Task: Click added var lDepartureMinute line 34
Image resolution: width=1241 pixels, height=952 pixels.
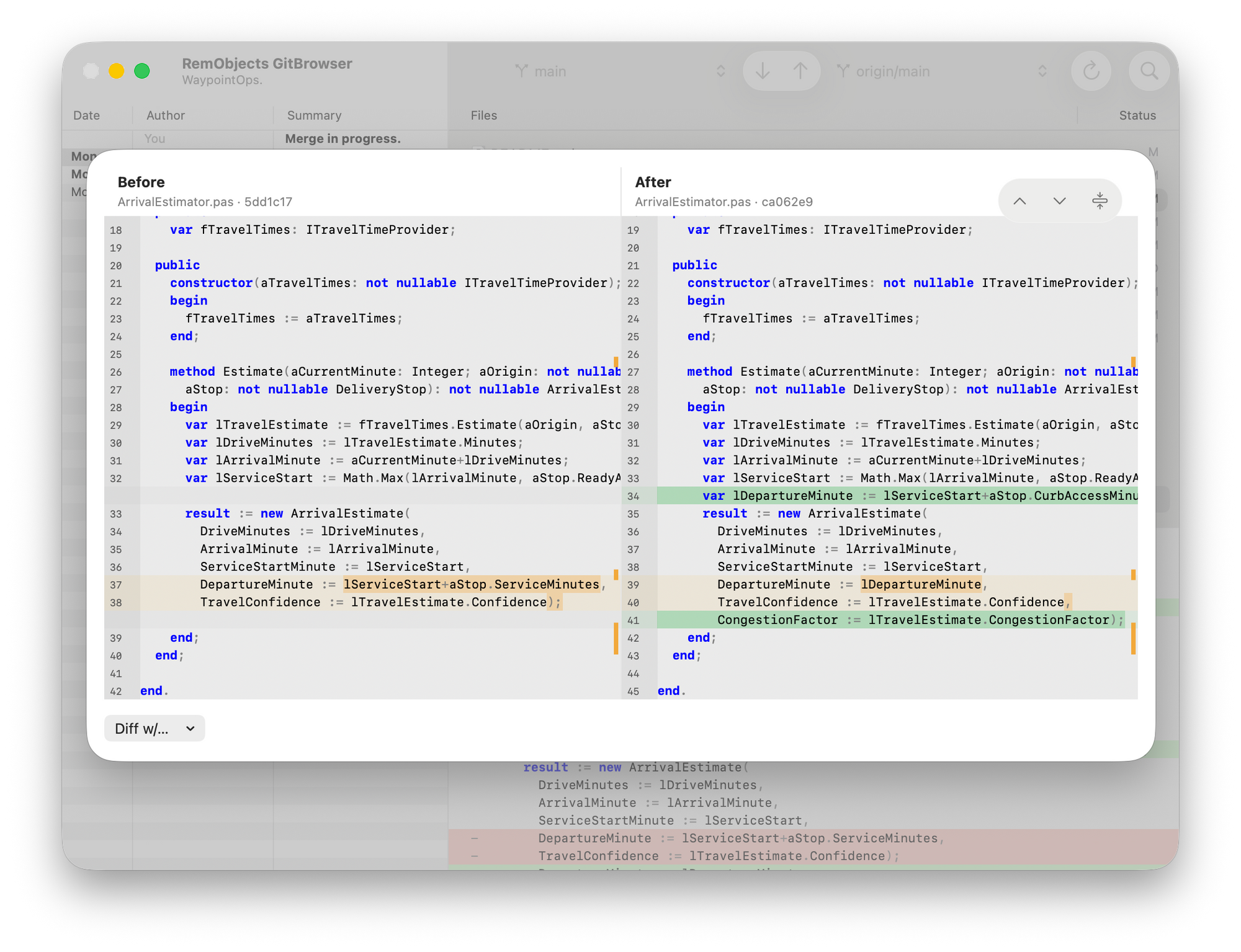Action: (x=897, y=496)
